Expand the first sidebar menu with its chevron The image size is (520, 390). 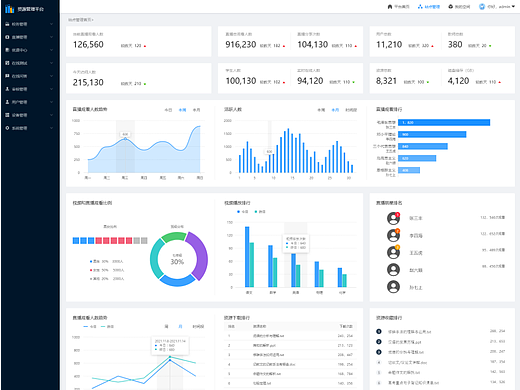tap(51, 24)
